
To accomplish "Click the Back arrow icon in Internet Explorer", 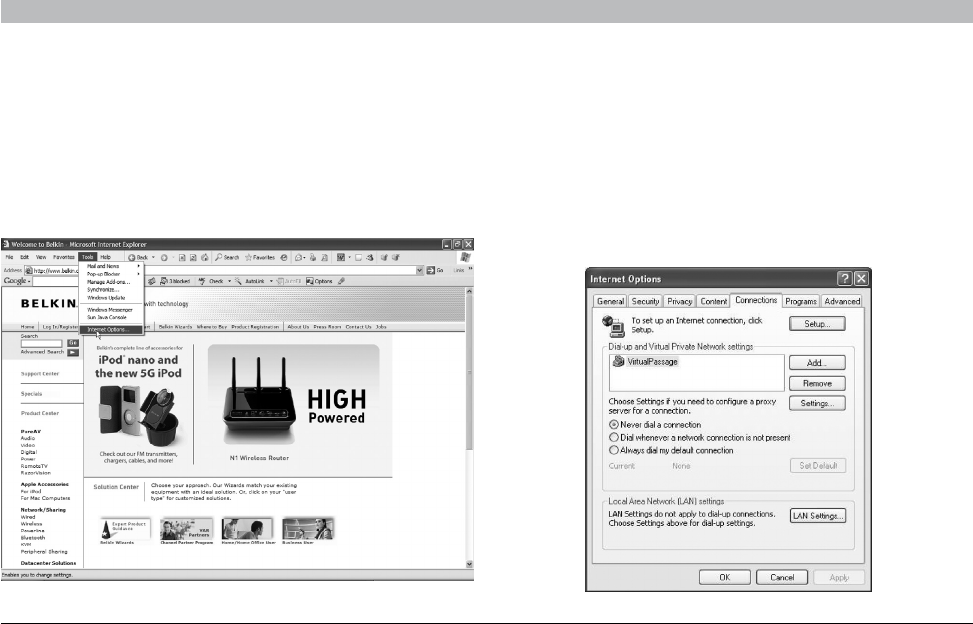I will pos(132,257).
